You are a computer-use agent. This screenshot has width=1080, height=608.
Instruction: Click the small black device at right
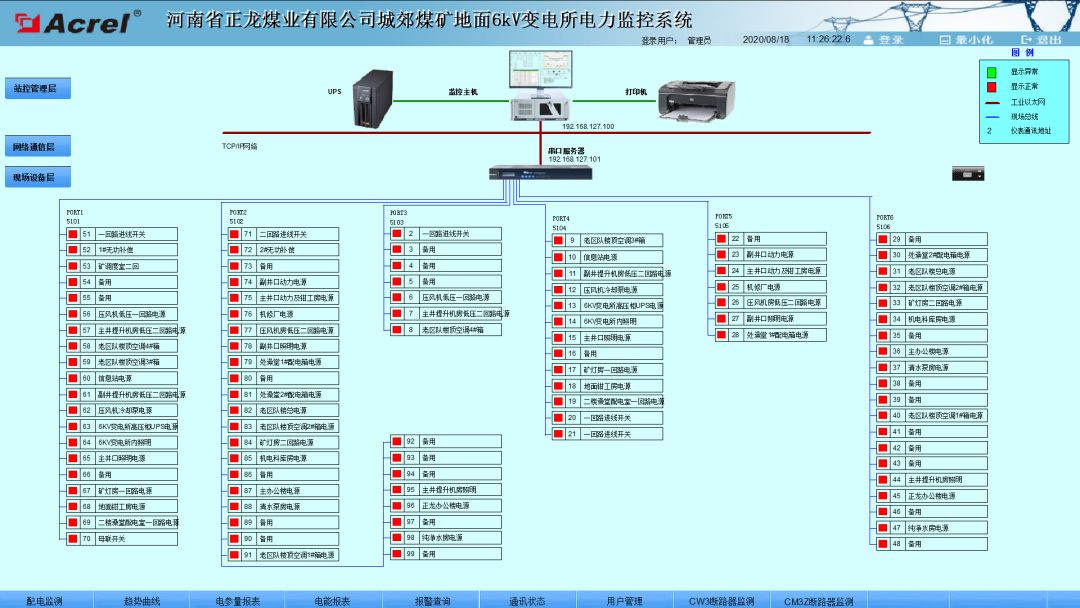(x=968, y=174)
